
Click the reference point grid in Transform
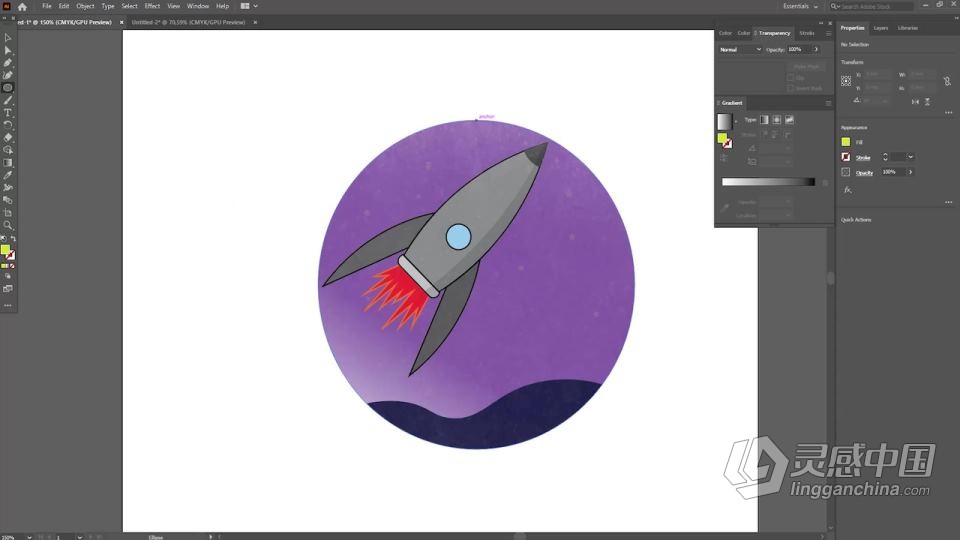click(x=846, y=81)
